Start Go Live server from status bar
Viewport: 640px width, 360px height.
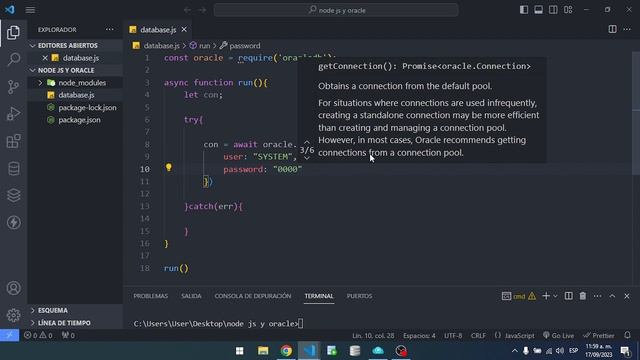(x=558, y=336)
